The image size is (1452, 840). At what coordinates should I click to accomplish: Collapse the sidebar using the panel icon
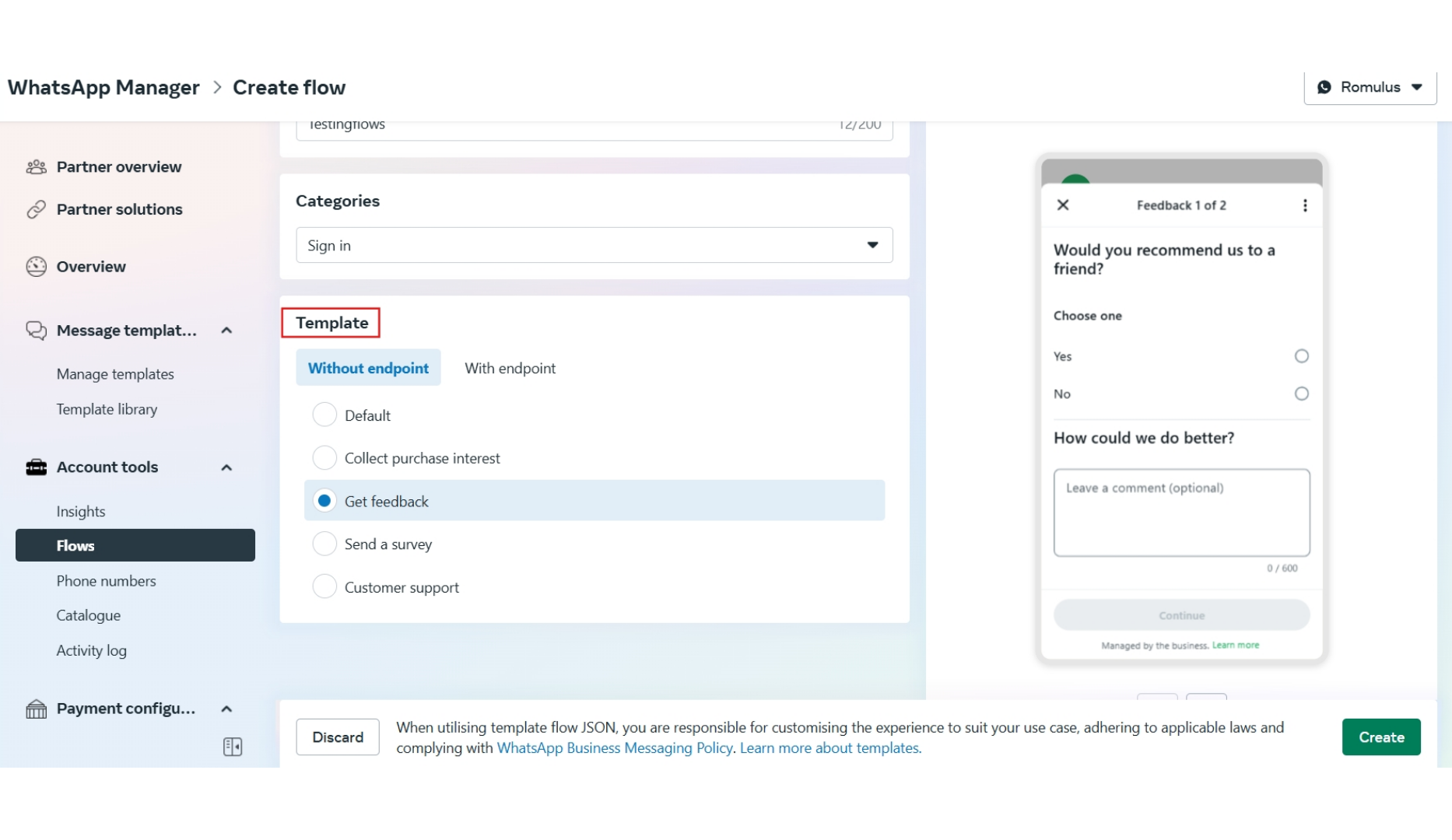pyautogui.click(x=232, y=746)
